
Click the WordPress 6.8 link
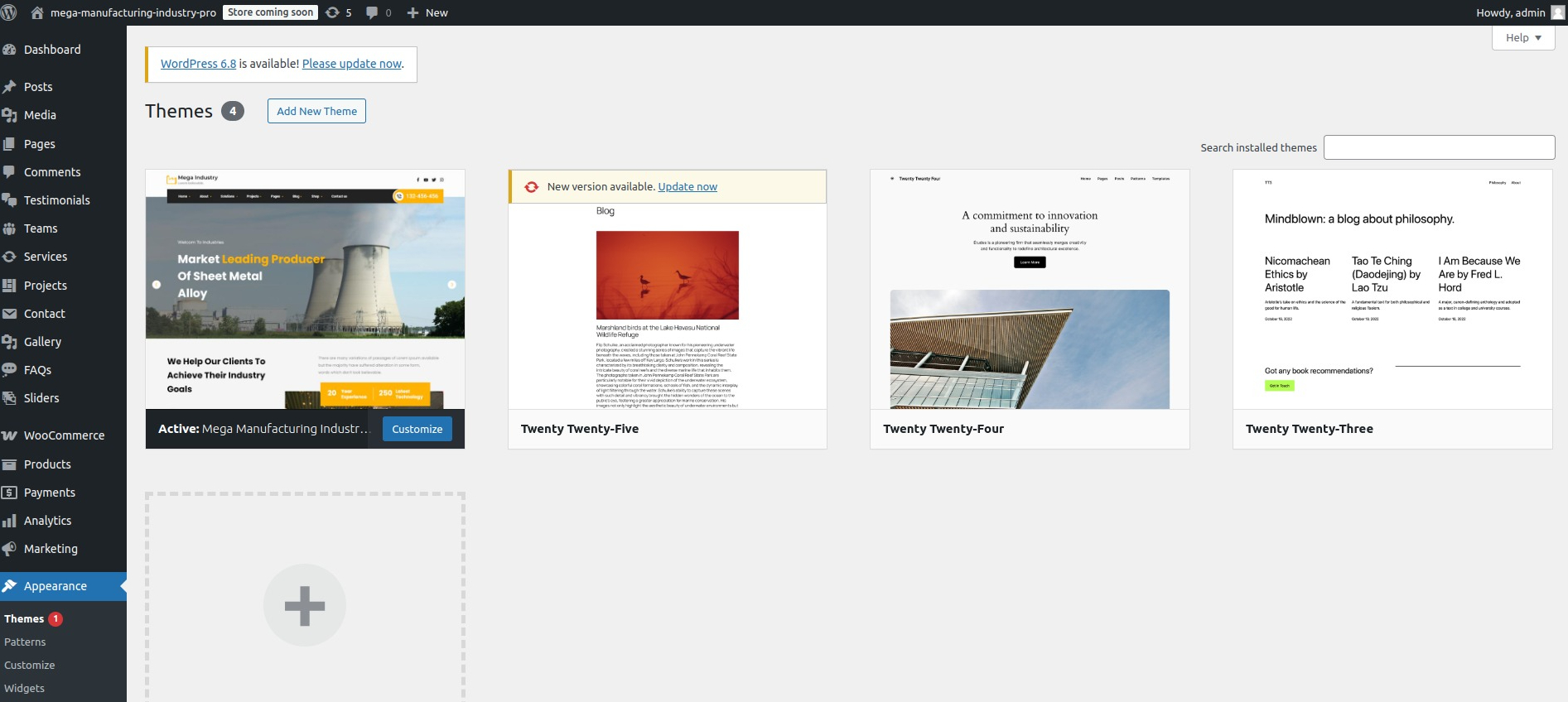(198, 64)
